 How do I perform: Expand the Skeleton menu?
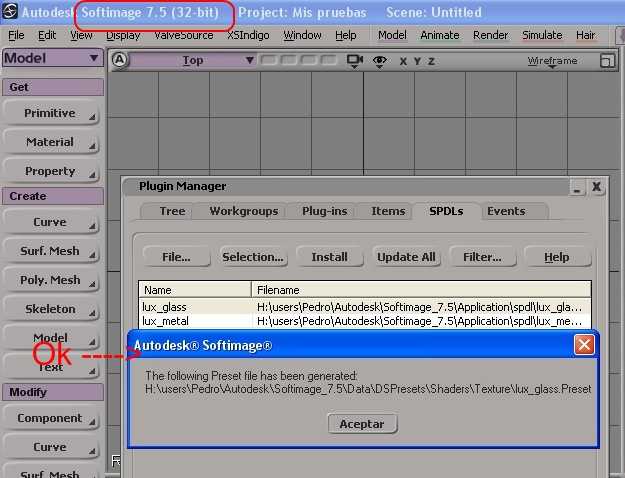tap(51, 309)
